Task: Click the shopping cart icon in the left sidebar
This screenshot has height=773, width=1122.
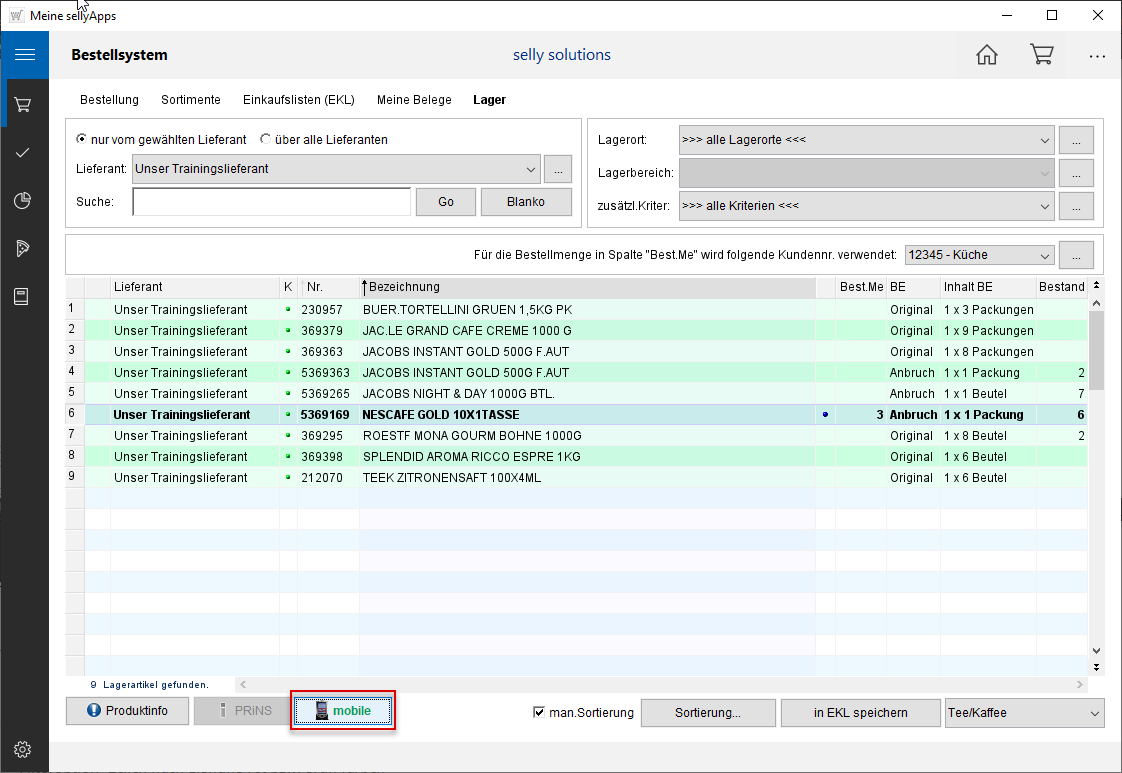Action: coord(24,104)
